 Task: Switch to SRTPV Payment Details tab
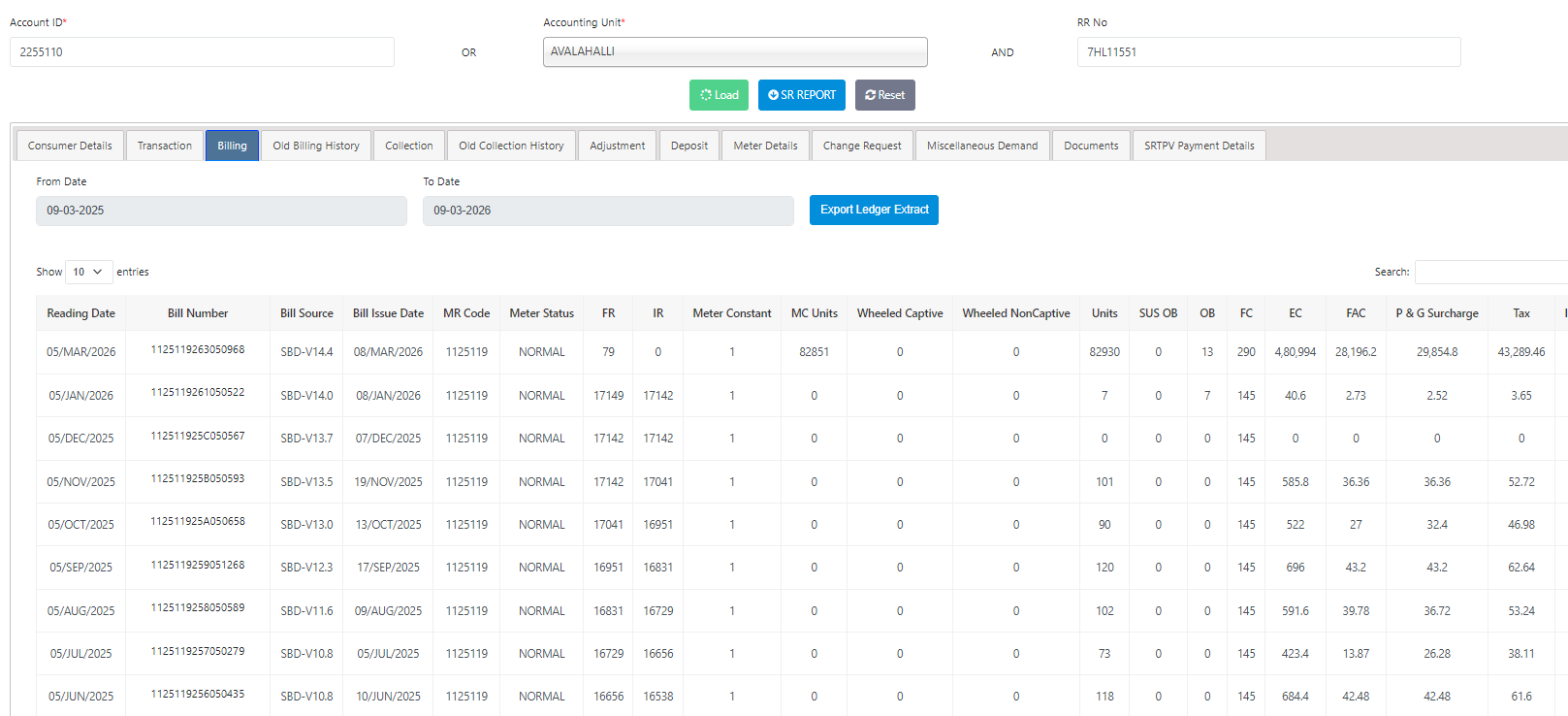pyautogui.click(x=1199, y=146)
